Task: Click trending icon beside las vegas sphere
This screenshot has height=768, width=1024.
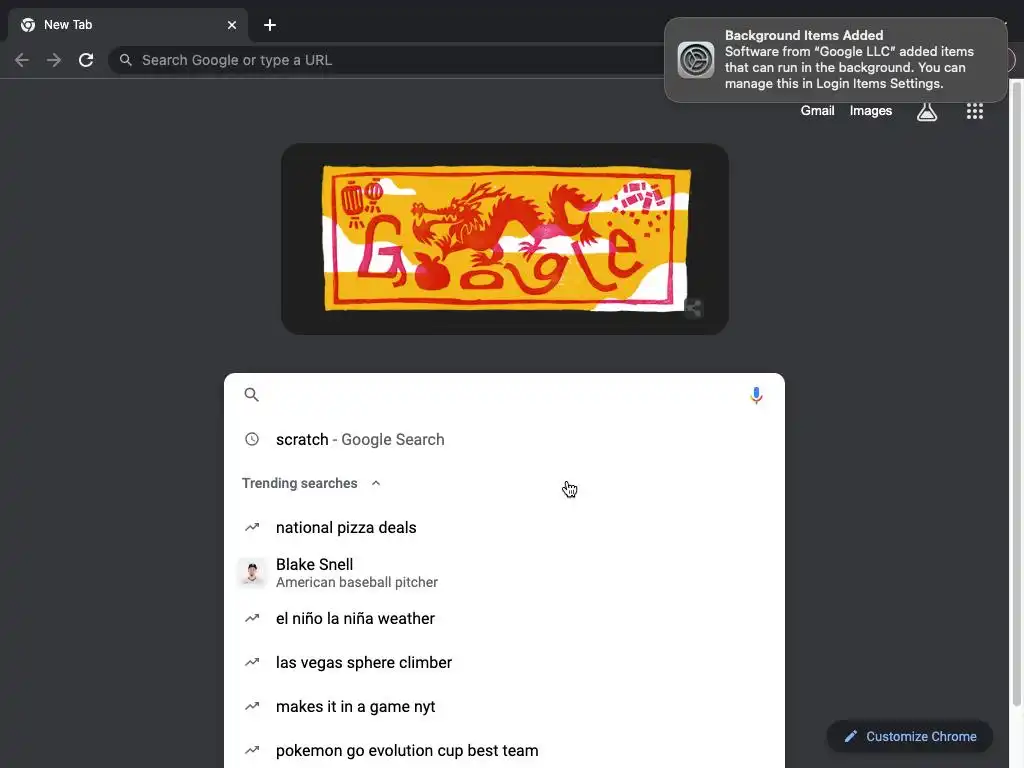Action: tap(251, 662)
